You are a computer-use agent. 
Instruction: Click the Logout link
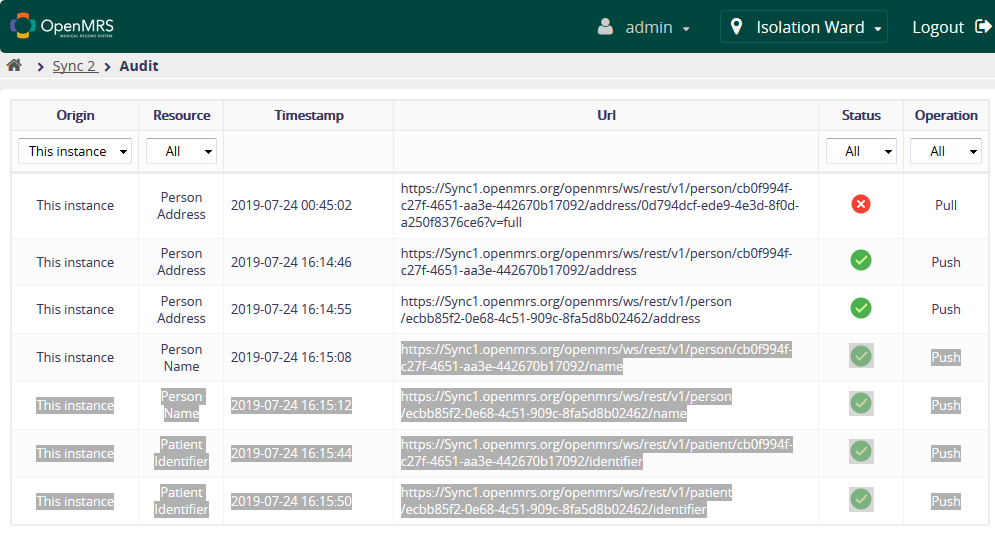pyautogui.click(x=937, y=27)
